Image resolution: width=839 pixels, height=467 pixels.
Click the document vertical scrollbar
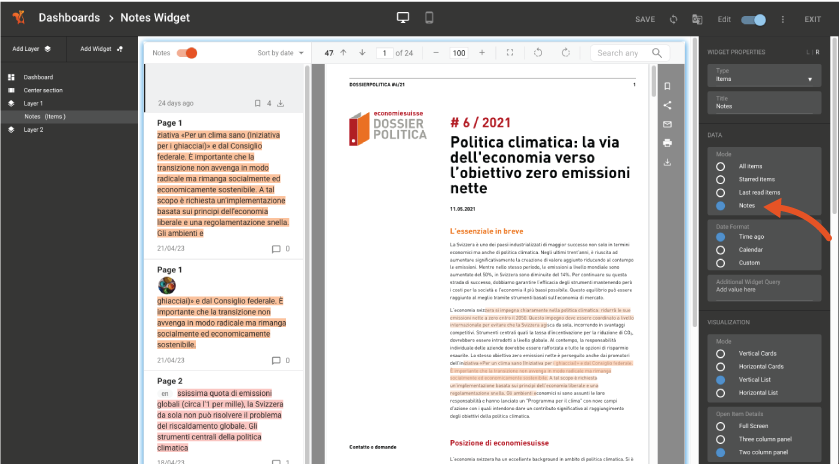[x=653, y=81]
